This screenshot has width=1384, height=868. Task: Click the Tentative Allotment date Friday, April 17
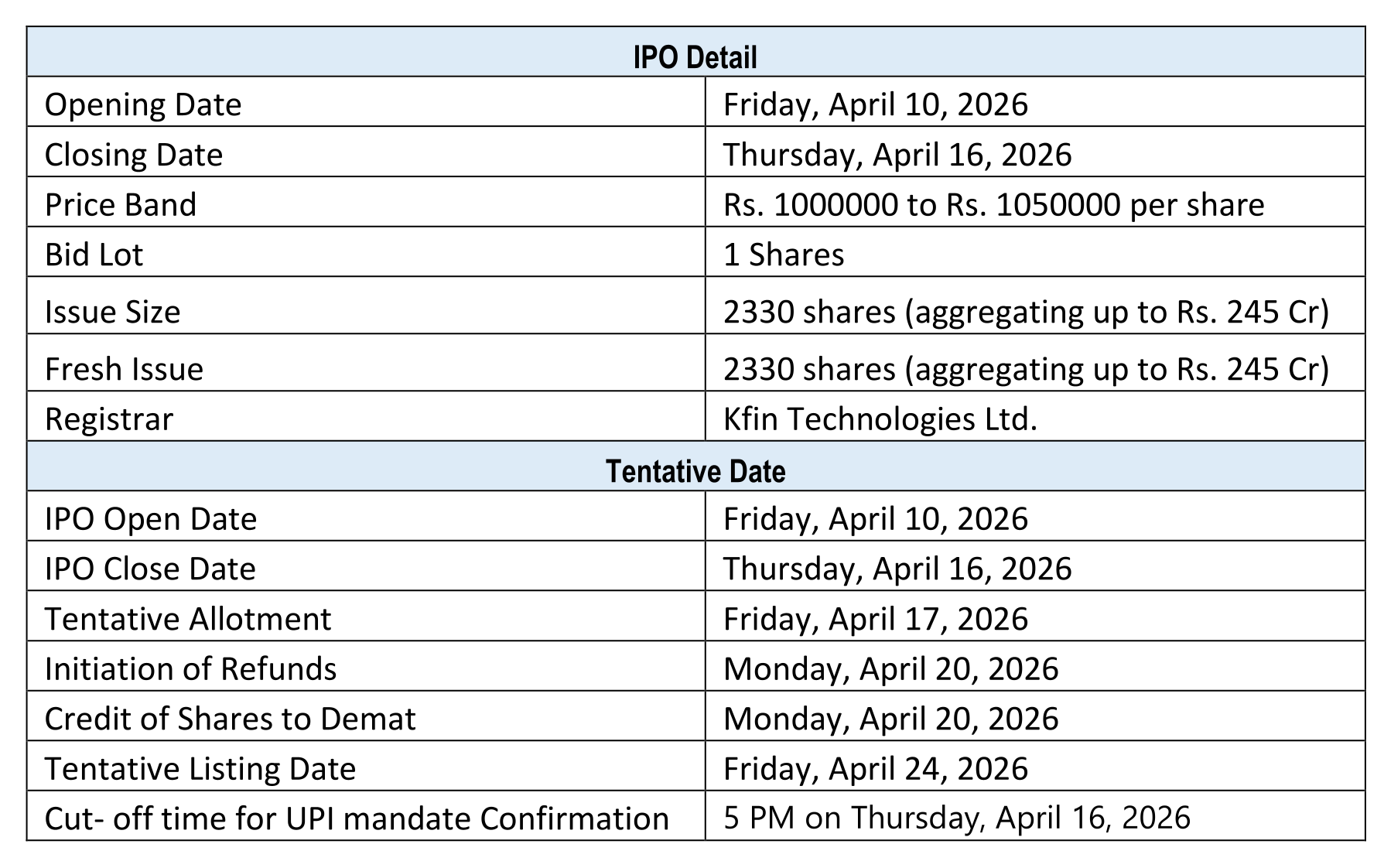coord(875,619)
